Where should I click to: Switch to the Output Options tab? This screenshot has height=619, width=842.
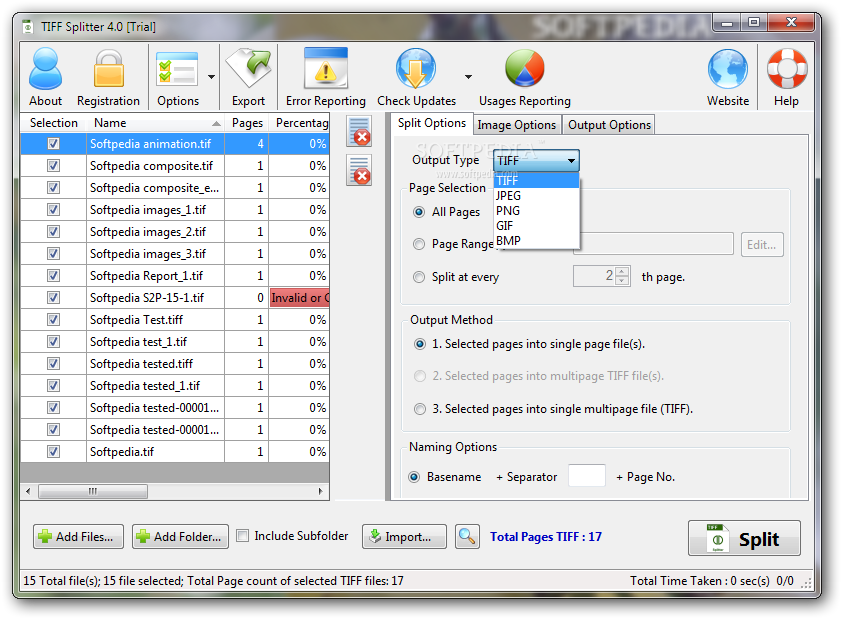609,125
